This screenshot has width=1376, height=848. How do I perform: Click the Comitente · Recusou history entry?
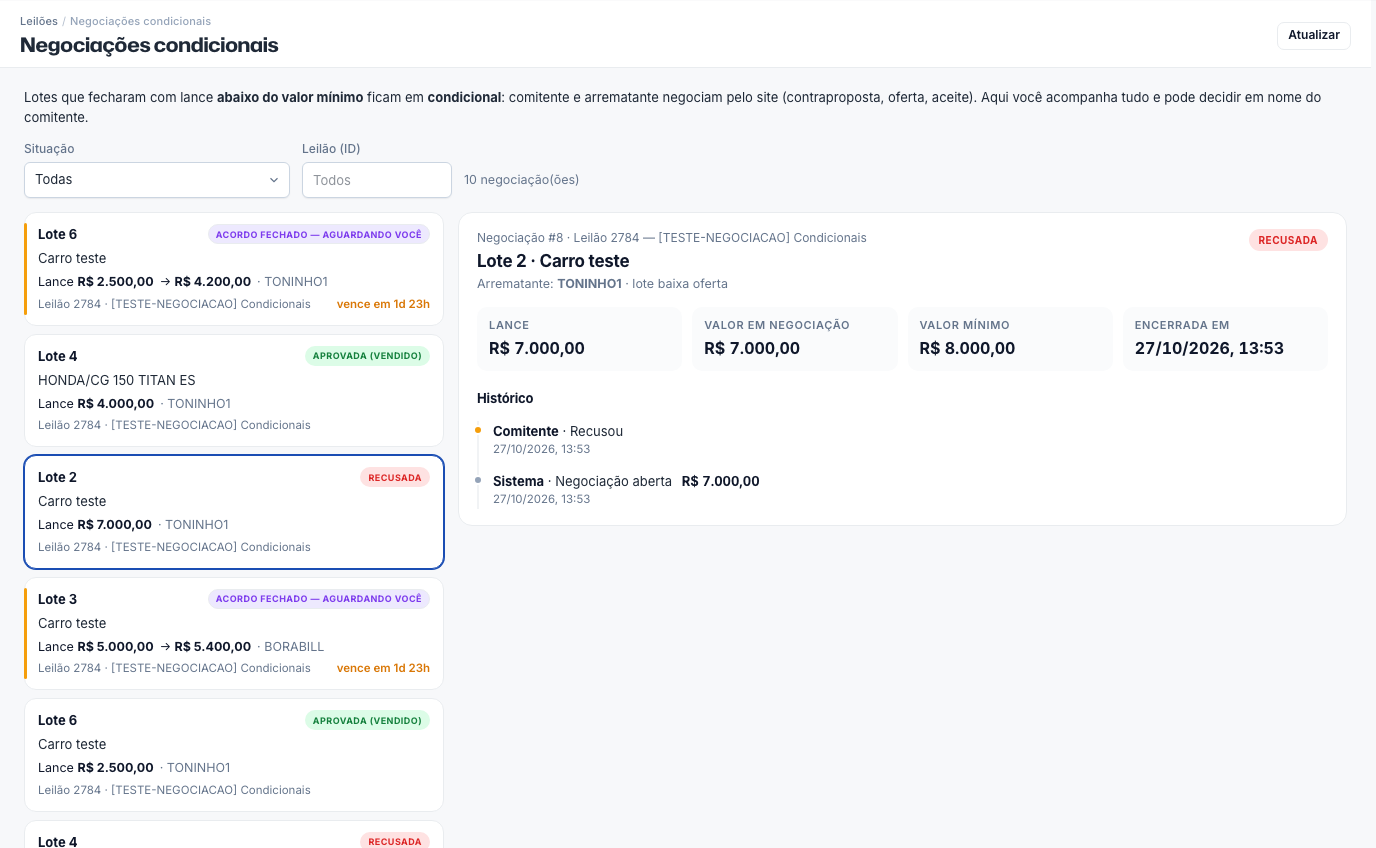click(558, 439)
